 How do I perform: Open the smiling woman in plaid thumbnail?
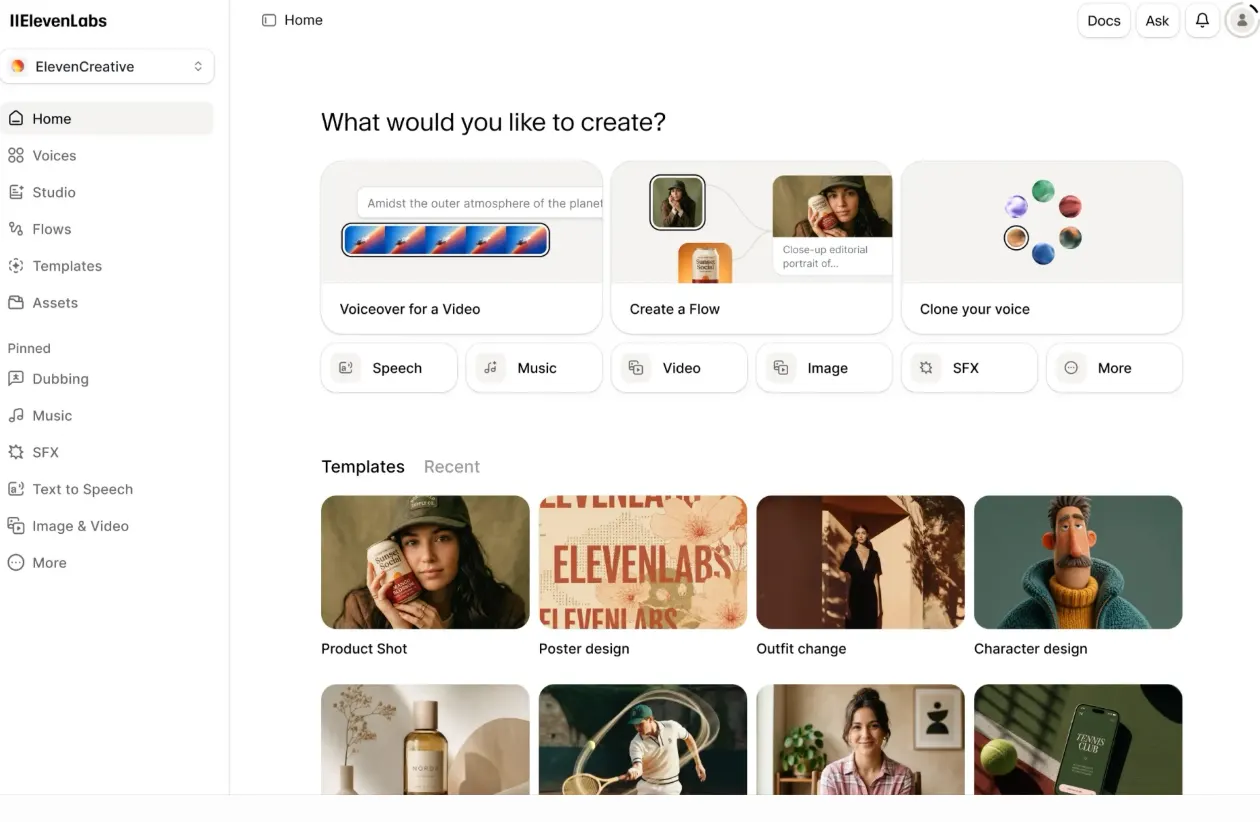[x=861, y=740]
